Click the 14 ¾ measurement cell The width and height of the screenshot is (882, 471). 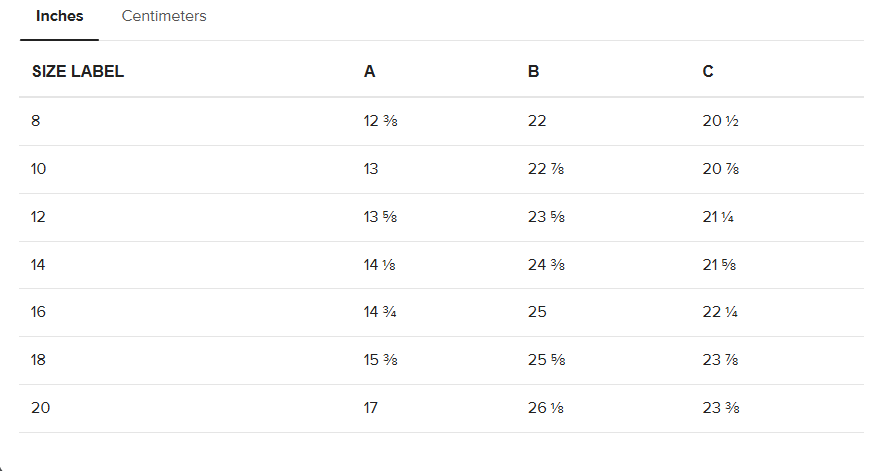coord(380,312)
